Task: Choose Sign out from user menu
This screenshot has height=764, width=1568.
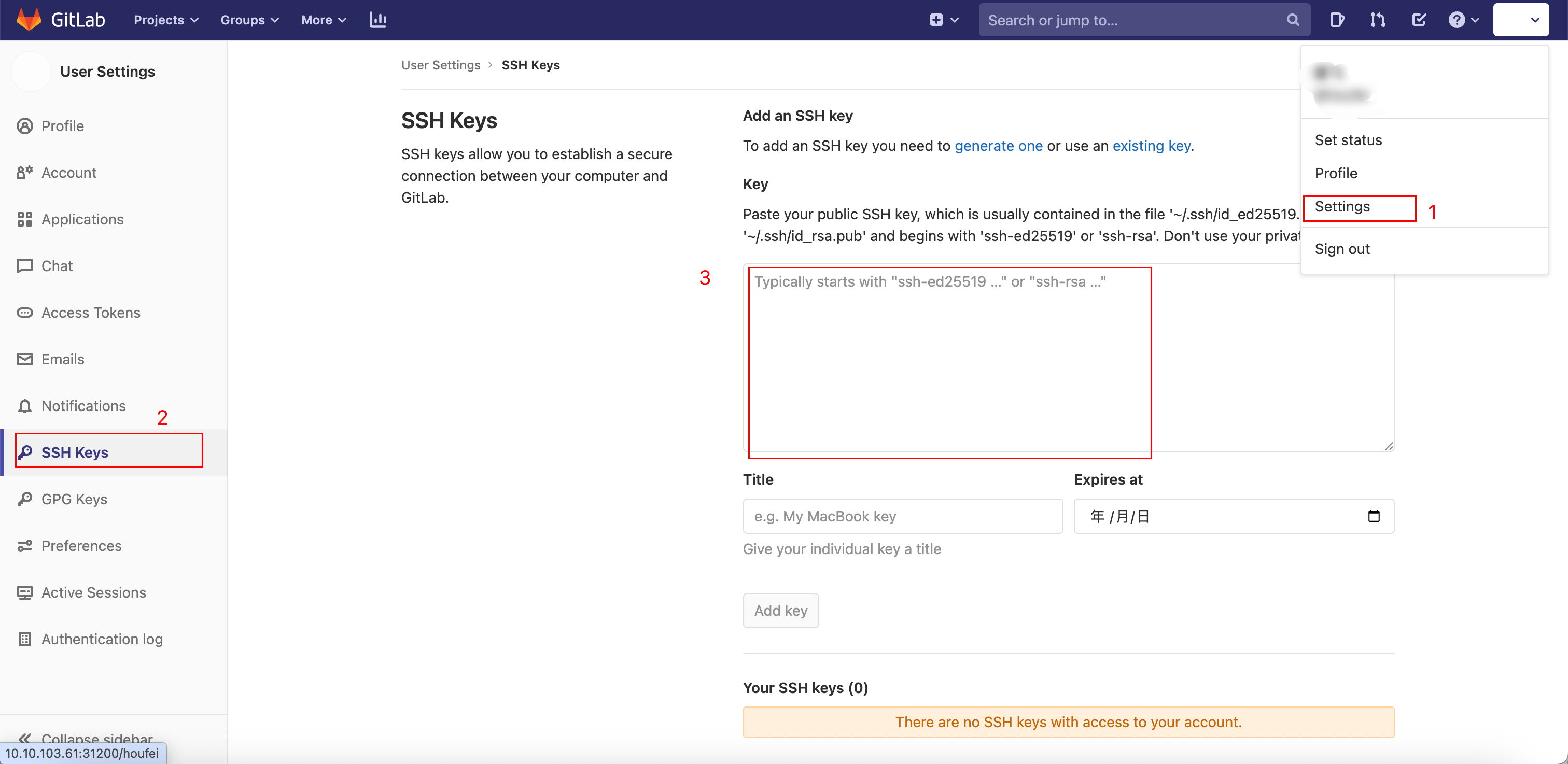Action: (1341, 249)
